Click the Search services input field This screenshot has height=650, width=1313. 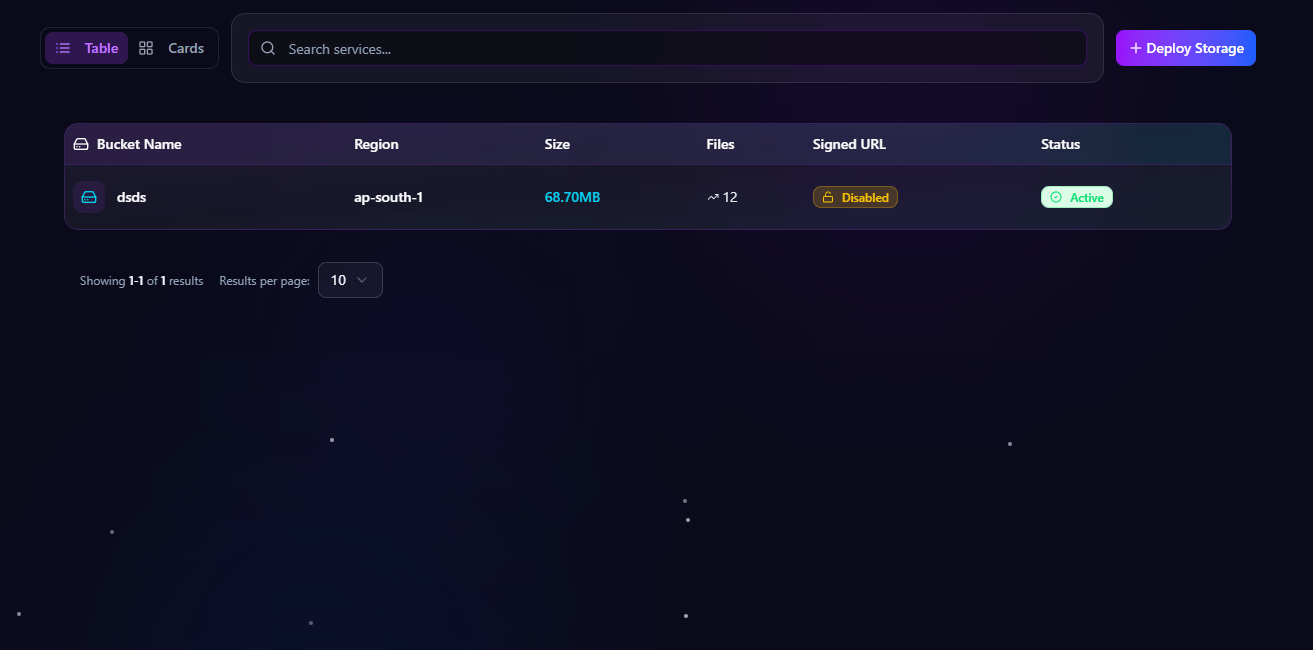pyautogui.click(x=667, y=48)
